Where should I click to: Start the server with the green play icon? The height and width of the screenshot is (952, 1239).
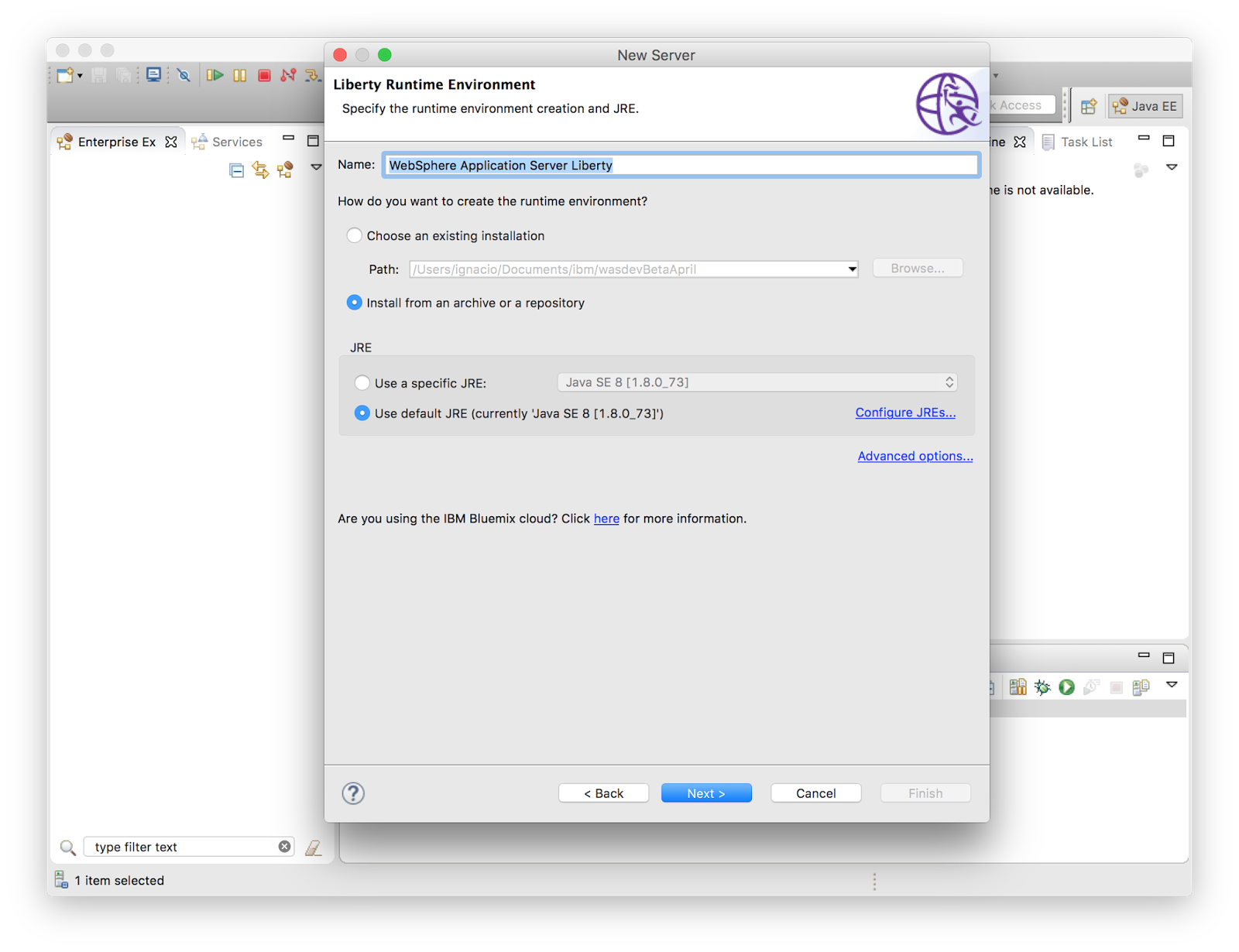[x=1066, y=687]
